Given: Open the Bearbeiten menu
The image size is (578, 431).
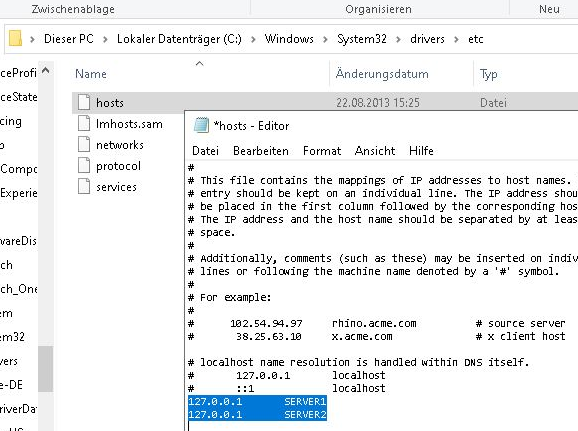Looking at the screenshot, I should click(261, 151).
